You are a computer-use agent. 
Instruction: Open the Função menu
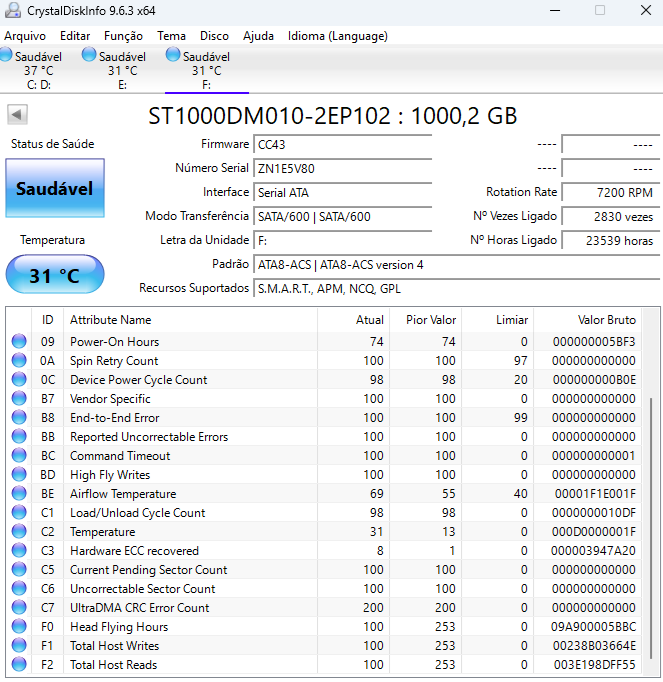click(x=123, y=36)
